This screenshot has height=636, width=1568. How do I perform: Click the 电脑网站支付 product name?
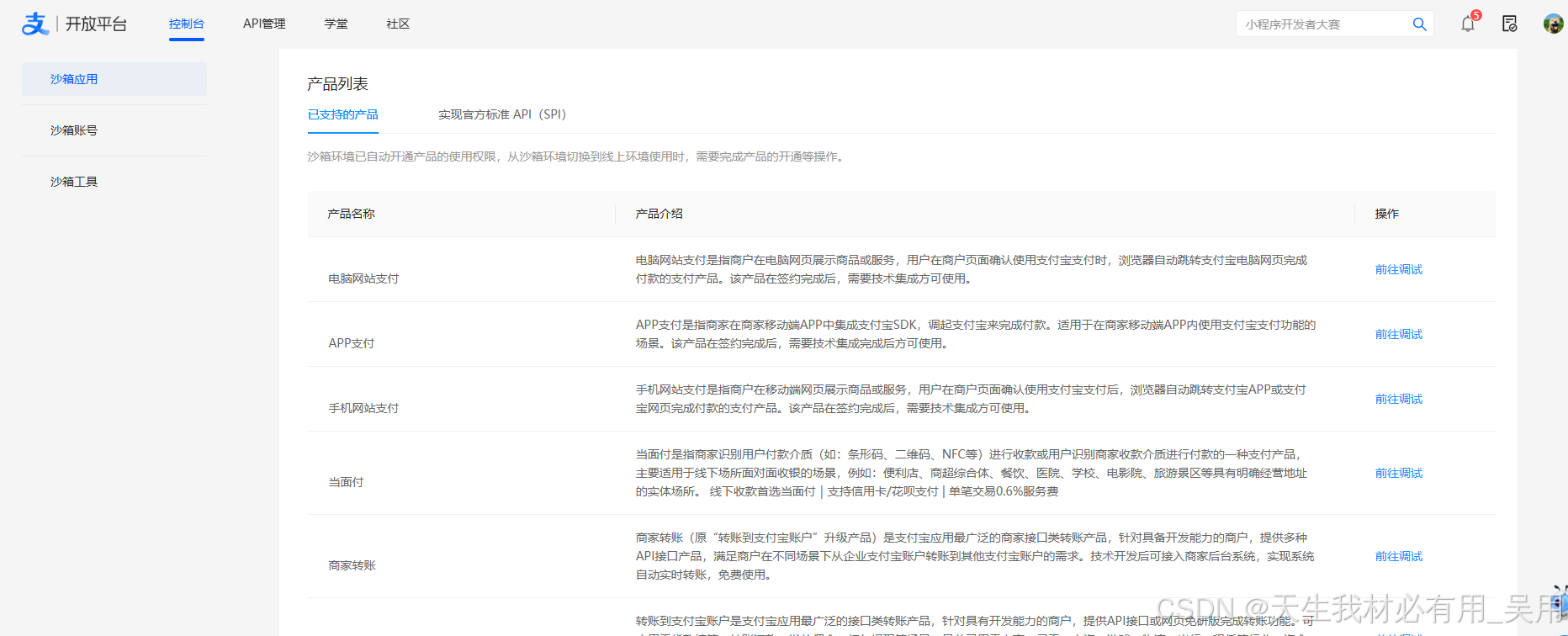[363, 278]
